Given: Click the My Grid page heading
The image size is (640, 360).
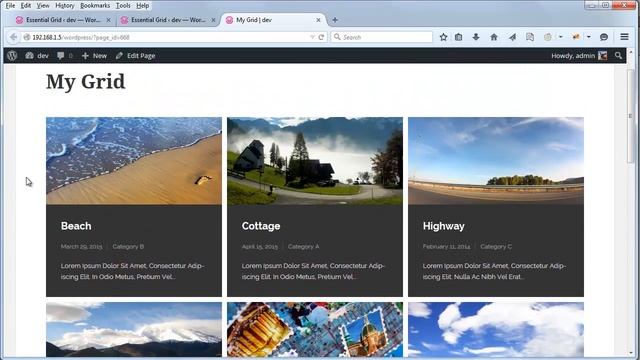Looking at the screenshot, I should [86, 82].
